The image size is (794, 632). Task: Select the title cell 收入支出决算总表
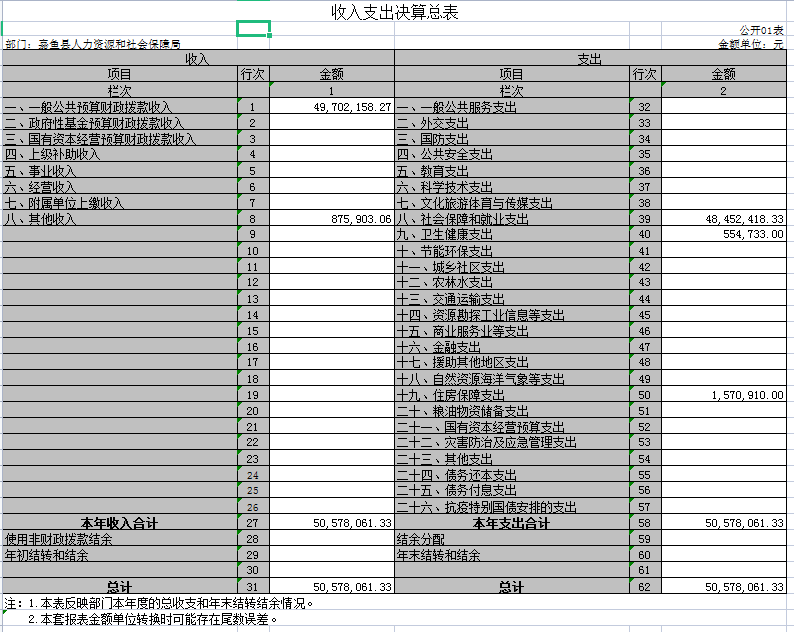(394, 12)
